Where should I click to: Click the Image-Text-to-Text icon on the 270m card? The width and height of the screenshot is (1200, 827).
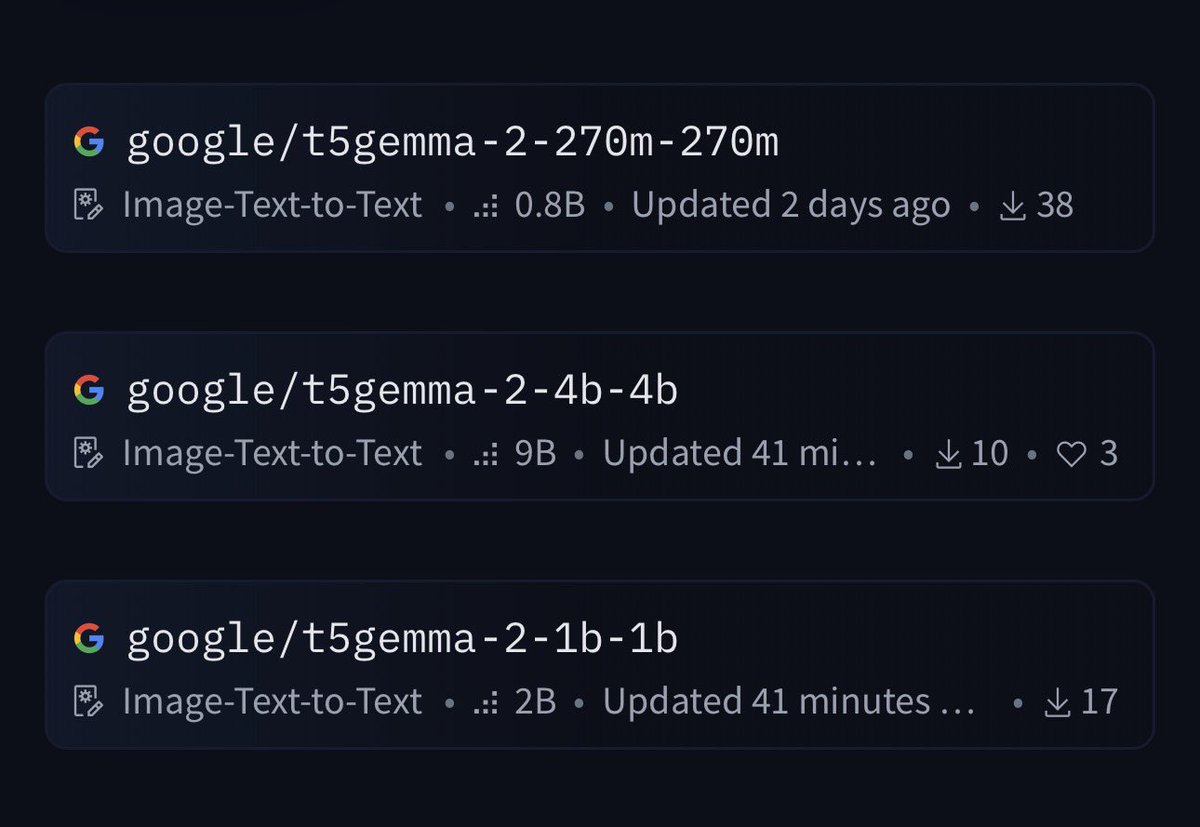(x=89, y=206)
